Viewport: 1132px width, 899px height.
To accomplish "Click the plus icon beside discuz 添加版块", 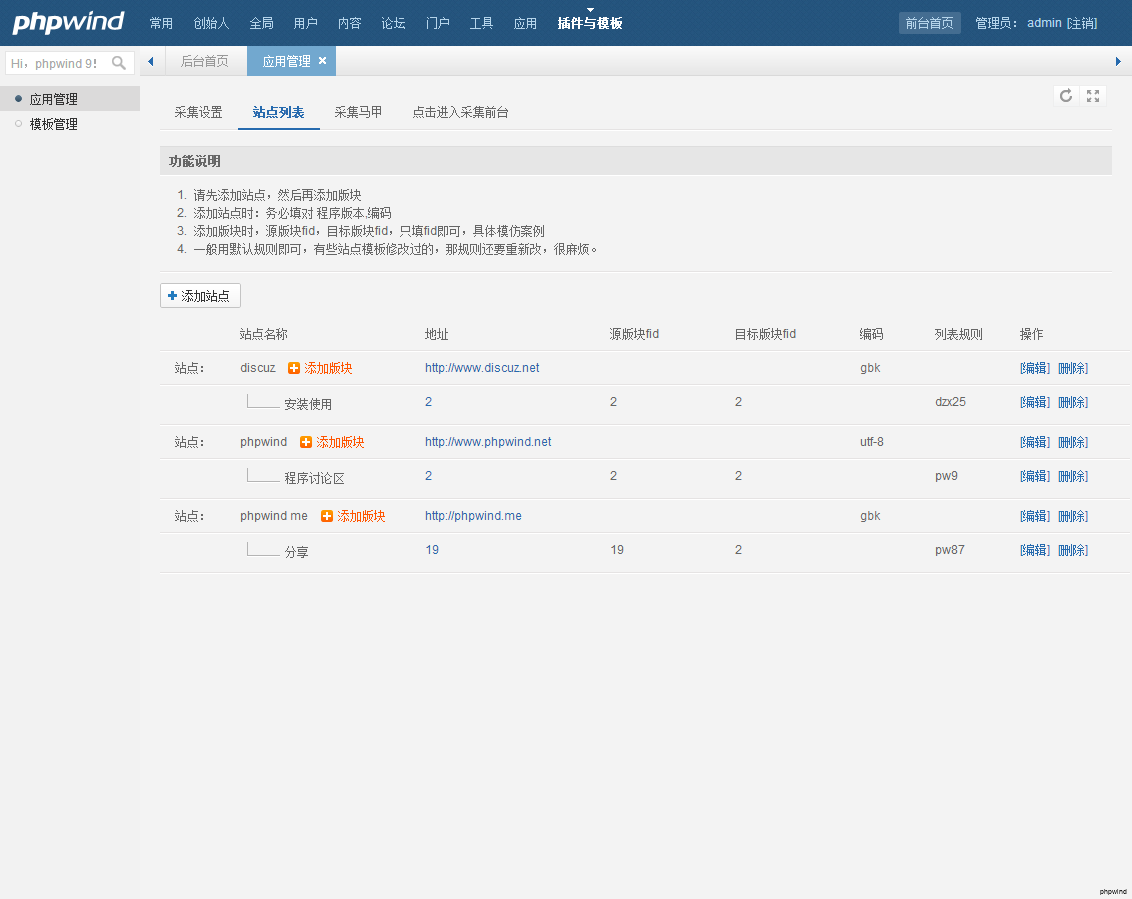I will [294, 368].
